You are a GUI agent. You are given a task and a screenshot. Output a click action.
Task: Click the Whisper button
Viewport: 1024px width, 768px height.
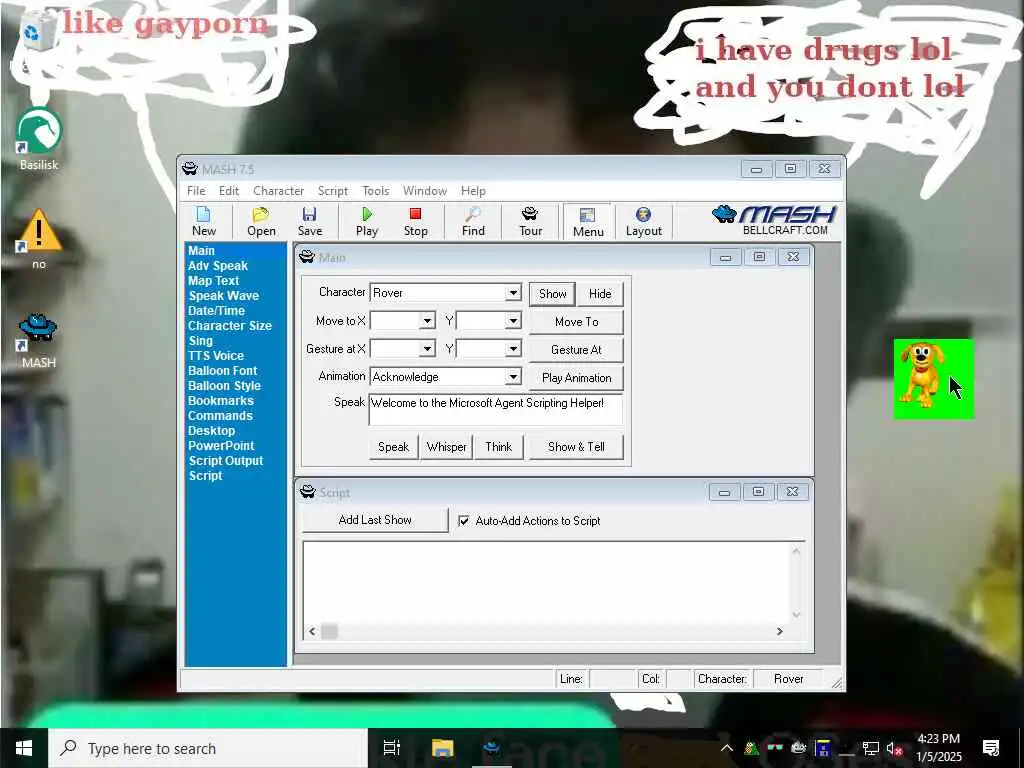[x=446, y=447]
